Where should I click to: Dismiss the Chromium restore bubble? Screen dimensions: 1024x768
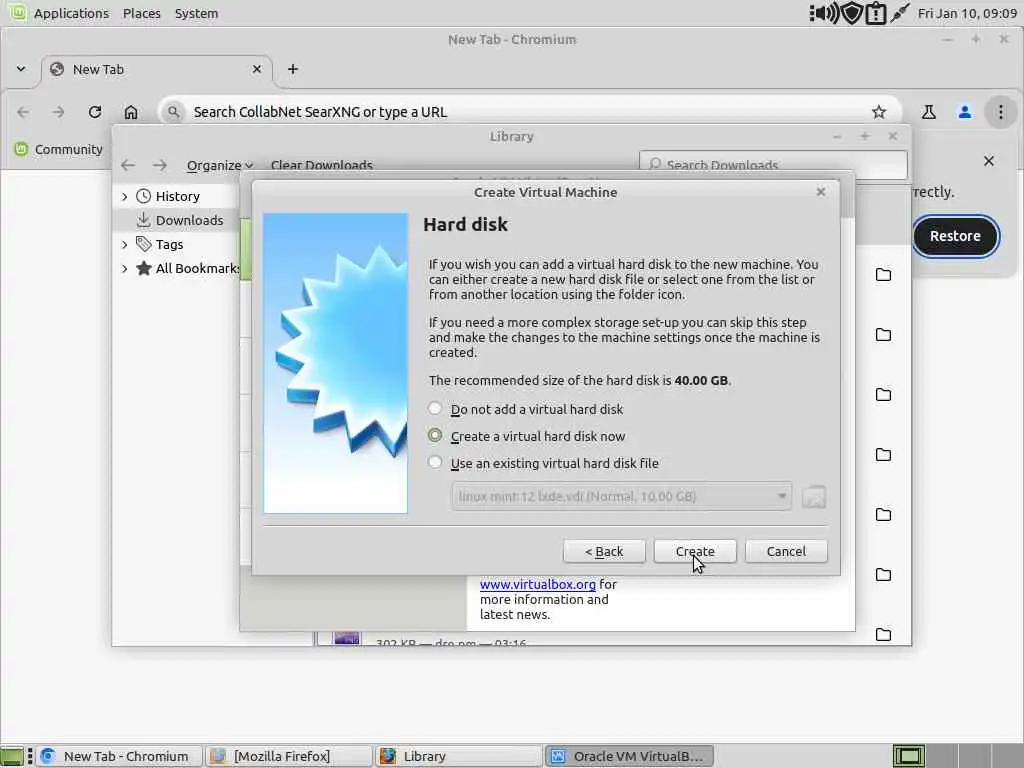coord(989,161)
